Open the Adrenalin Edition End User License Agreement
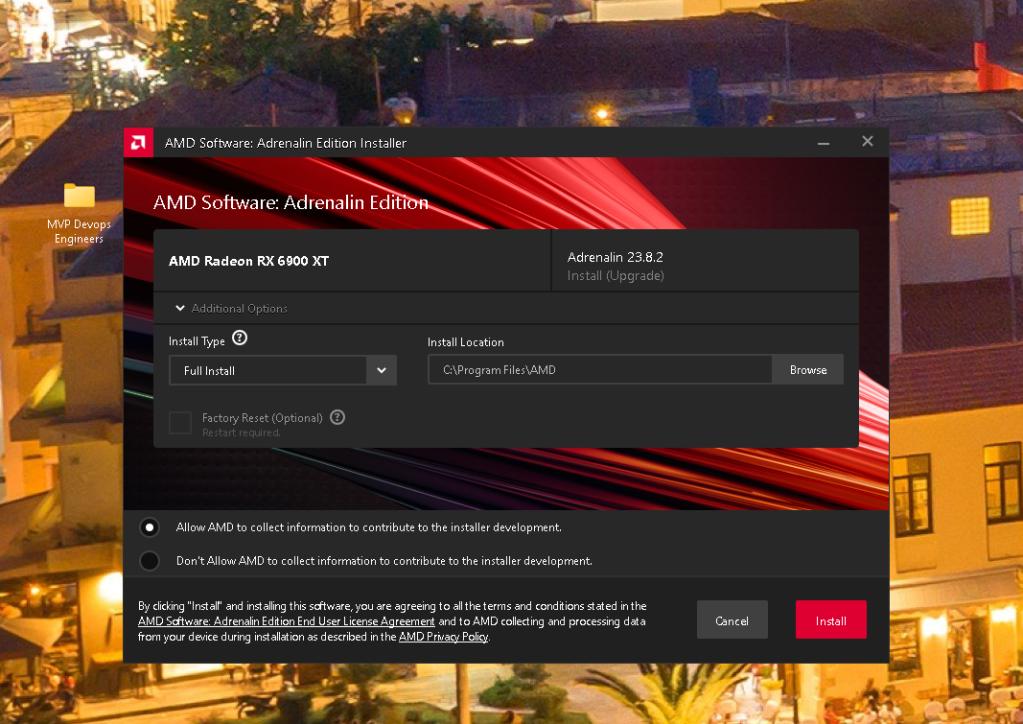This screenshot has width=1023, height=724. (286, 622)
